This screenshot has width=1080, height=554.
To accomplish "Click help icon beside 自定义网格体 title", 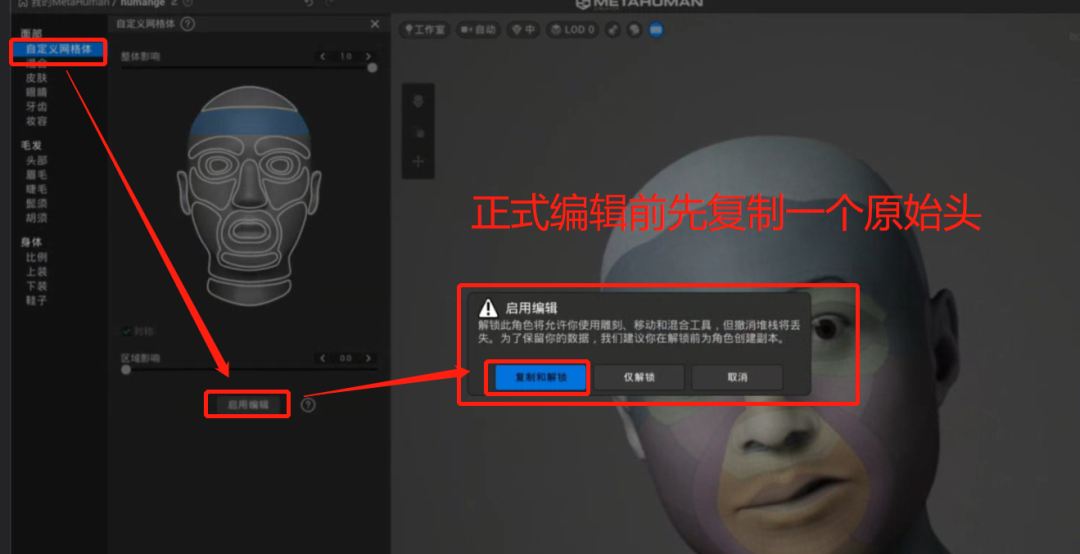I will (x=187, y=24).
